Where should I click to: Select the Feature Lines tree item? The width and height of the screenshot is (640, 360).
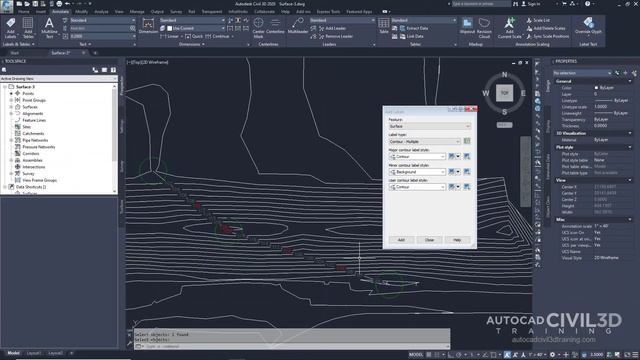34,120
